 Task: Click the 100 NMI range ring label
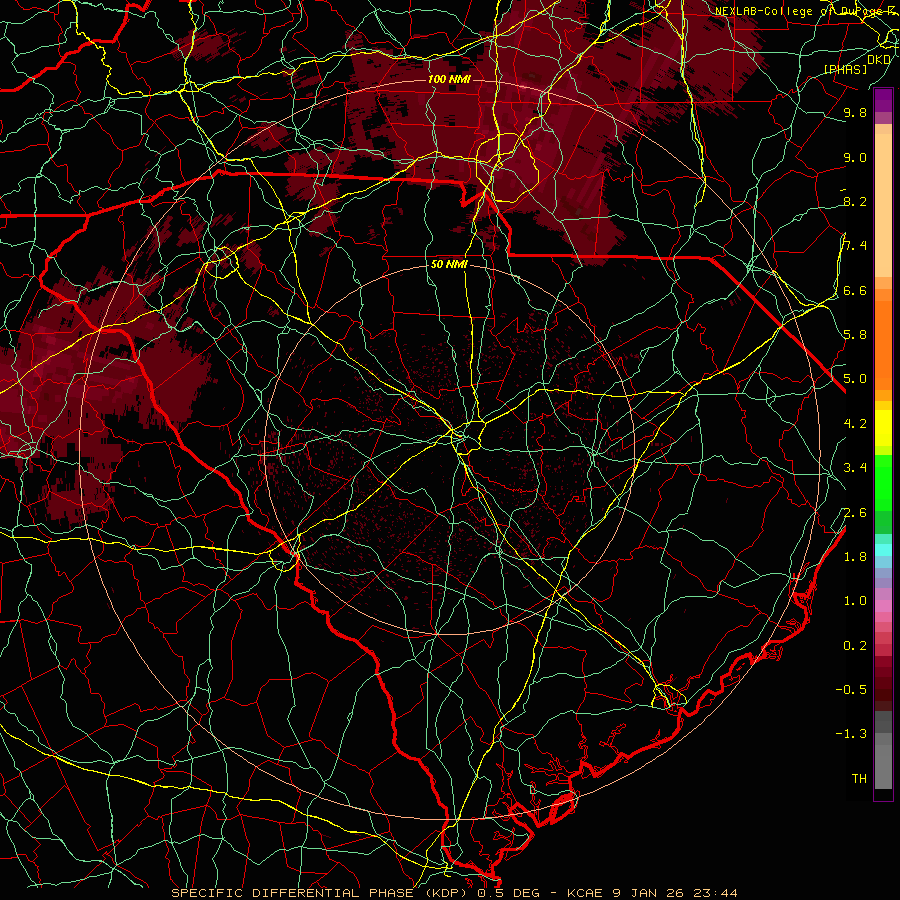pyautogui.click(x=449, y=79)
